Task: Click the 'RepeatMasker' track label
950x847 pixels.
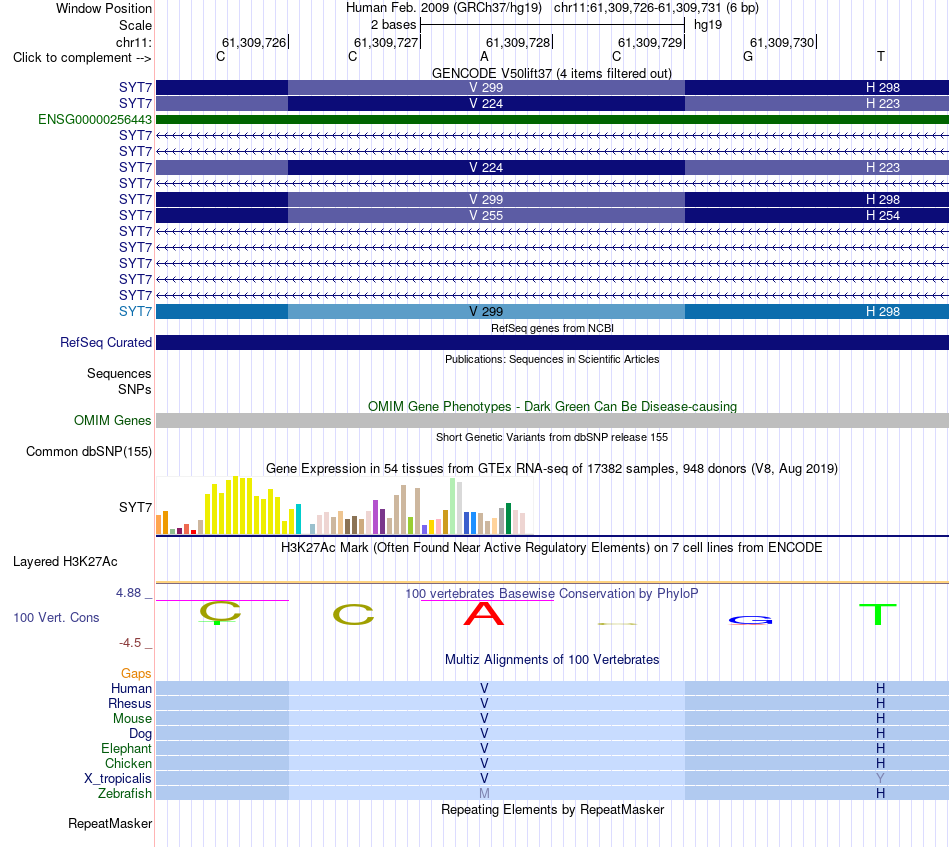Action: (110, 823)
